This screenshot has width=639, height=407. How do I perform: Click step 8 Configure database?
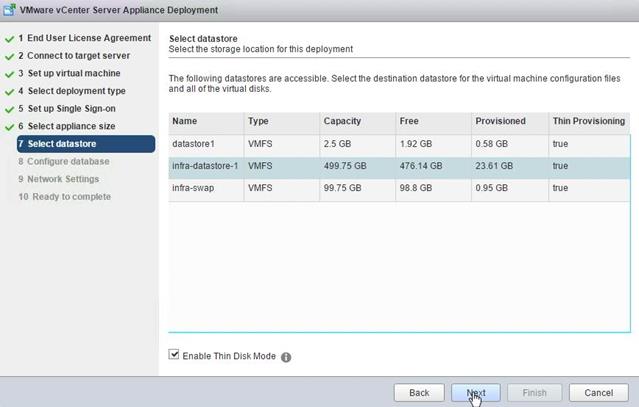pos(64,161)
